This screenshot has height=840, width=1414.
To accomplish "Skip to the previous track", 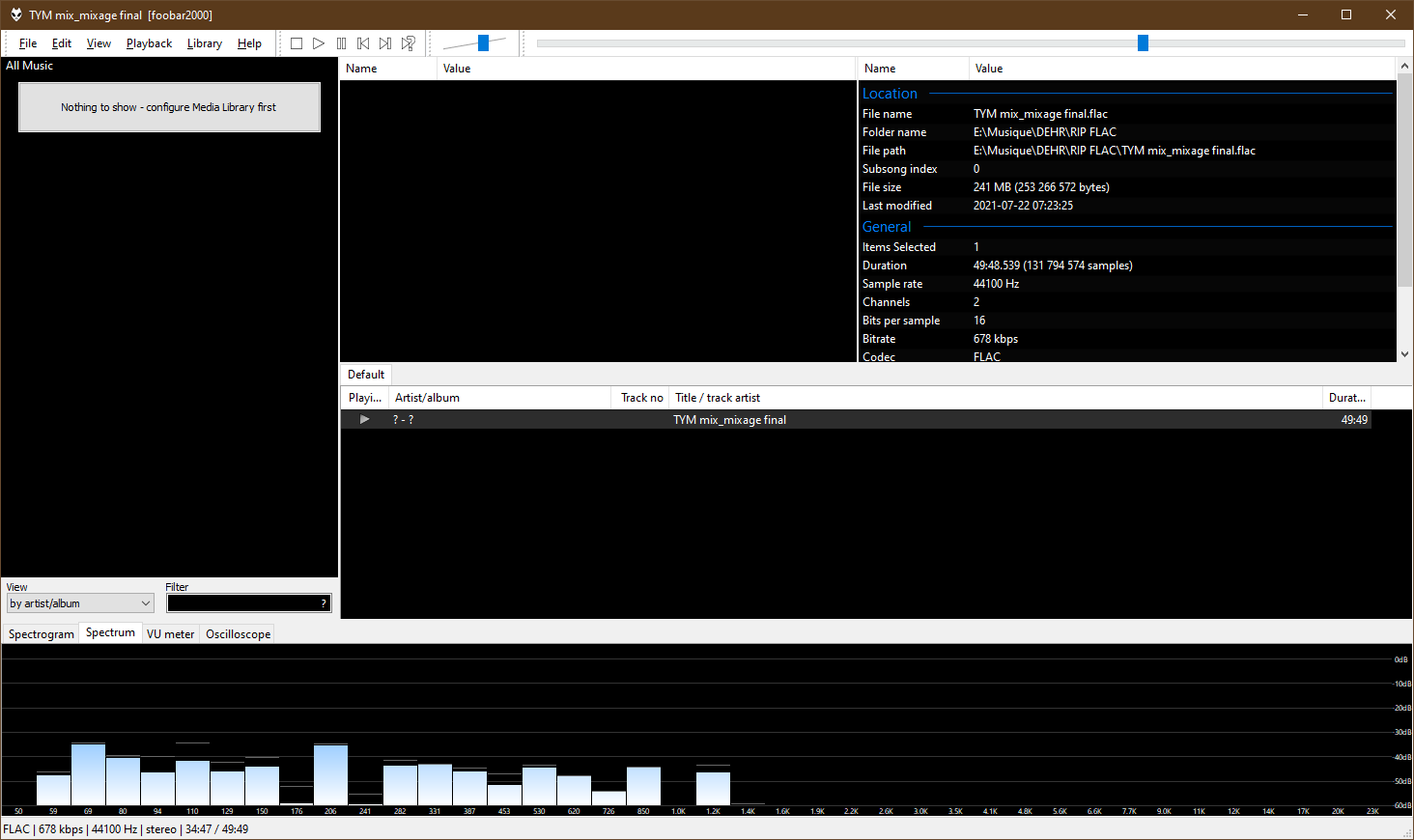I will 363,43.
